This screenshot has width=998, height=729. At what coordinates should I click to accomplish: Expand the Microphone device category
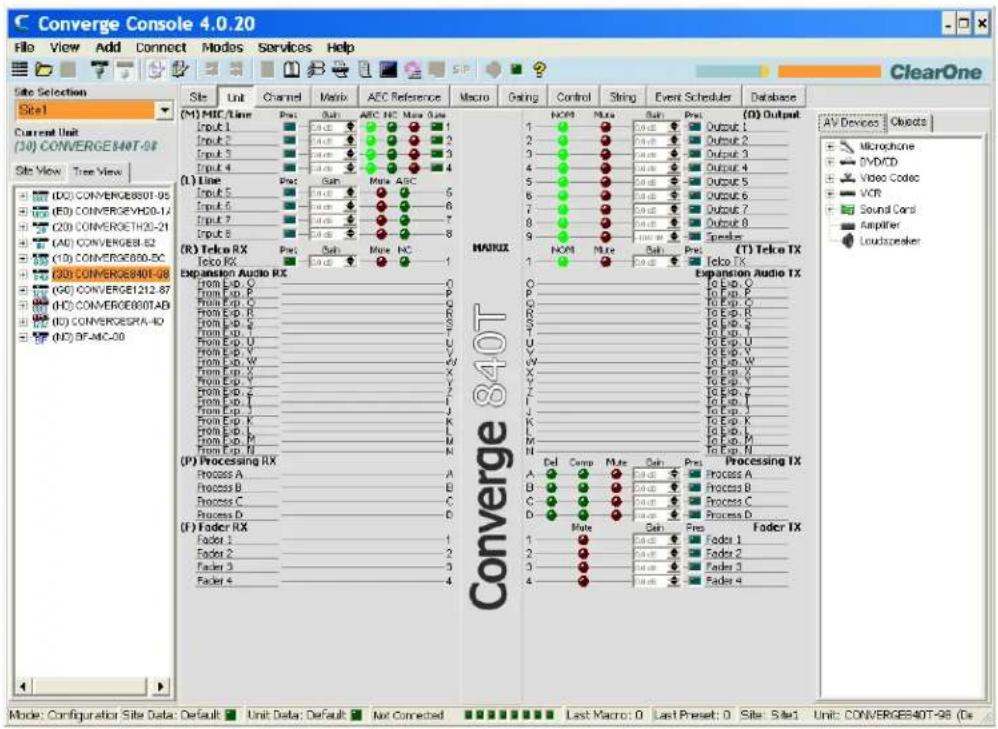coord(830,146)
